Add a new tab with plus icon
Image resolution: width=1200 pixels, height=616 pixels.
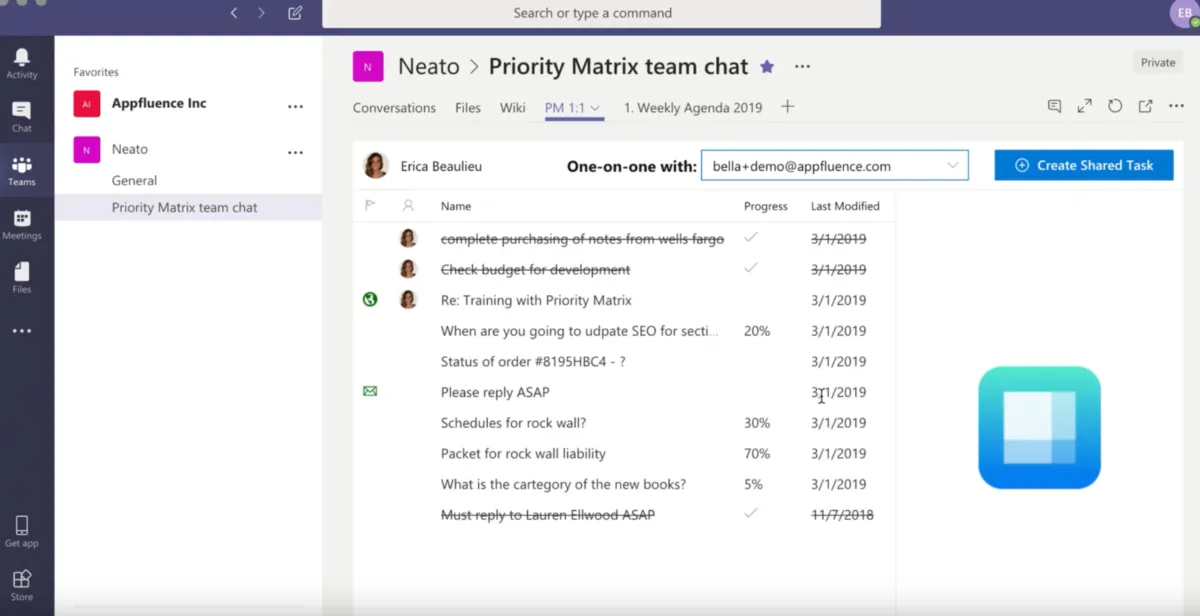click(788, 107)
